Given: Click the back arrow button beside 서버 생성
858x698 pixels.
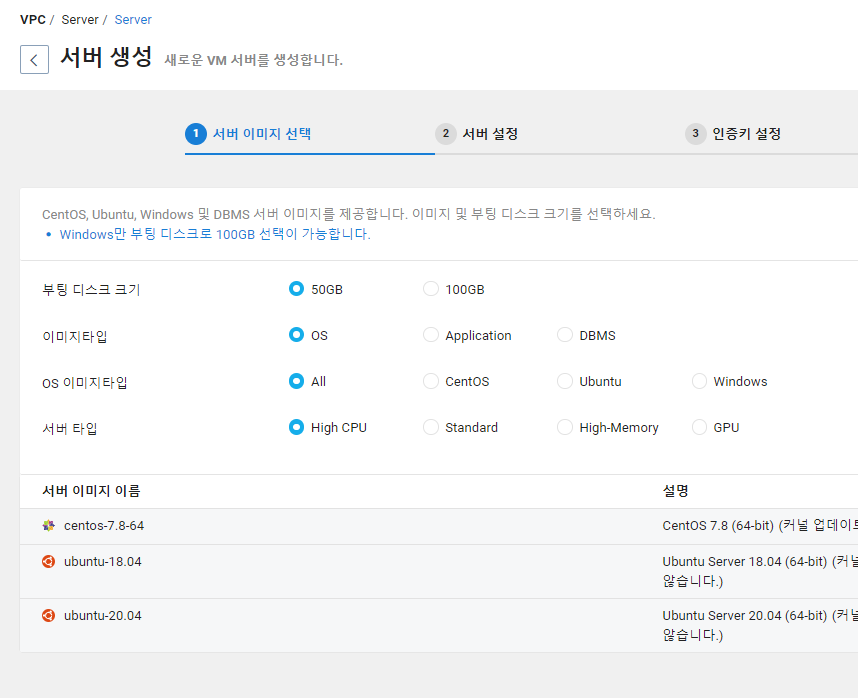Looking at the screenshot, I should click(34, 59).
